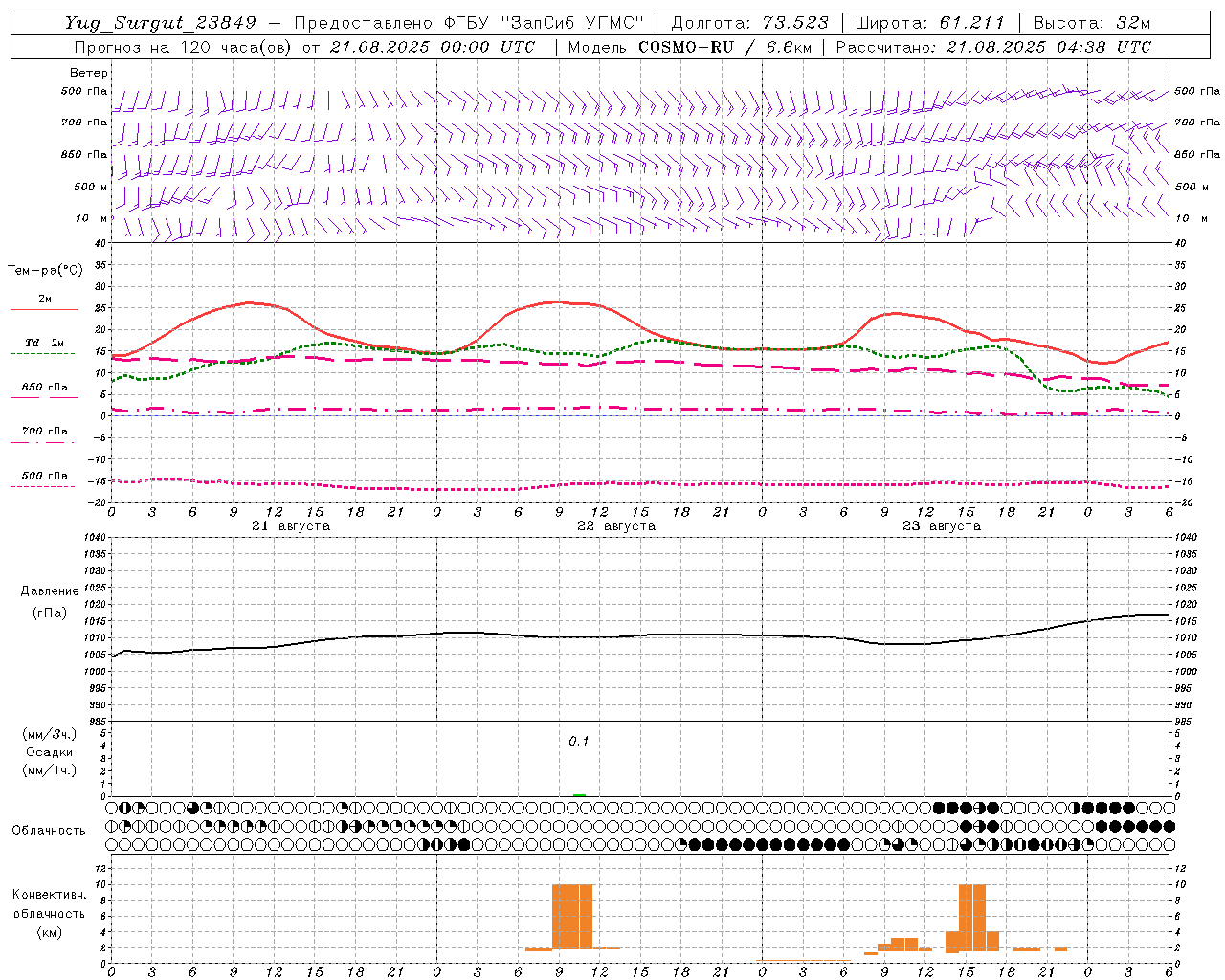Click the "Рассчитано: 21.08.2025 04:38 UTC" timestamp

pos(993,47)
